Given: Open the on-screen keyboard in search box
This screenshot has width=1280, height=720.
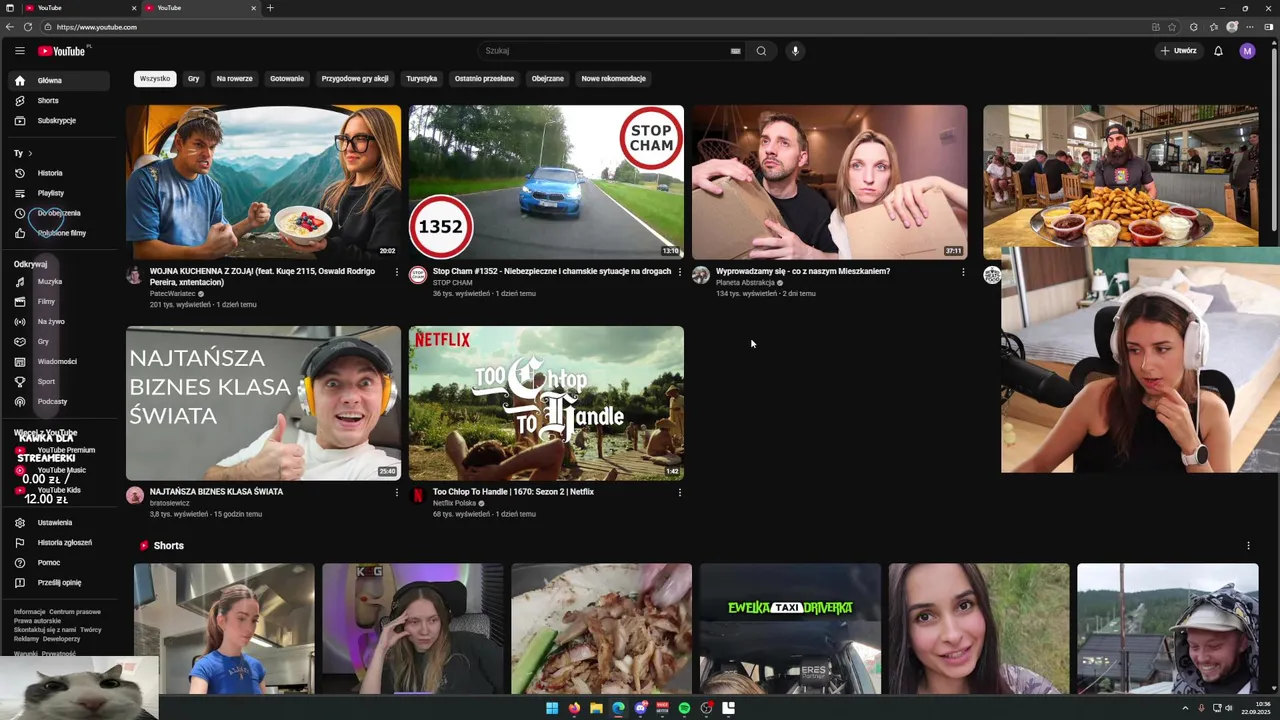Looking at the screenshot, I should pyautogui.click(x=735, y=51).
